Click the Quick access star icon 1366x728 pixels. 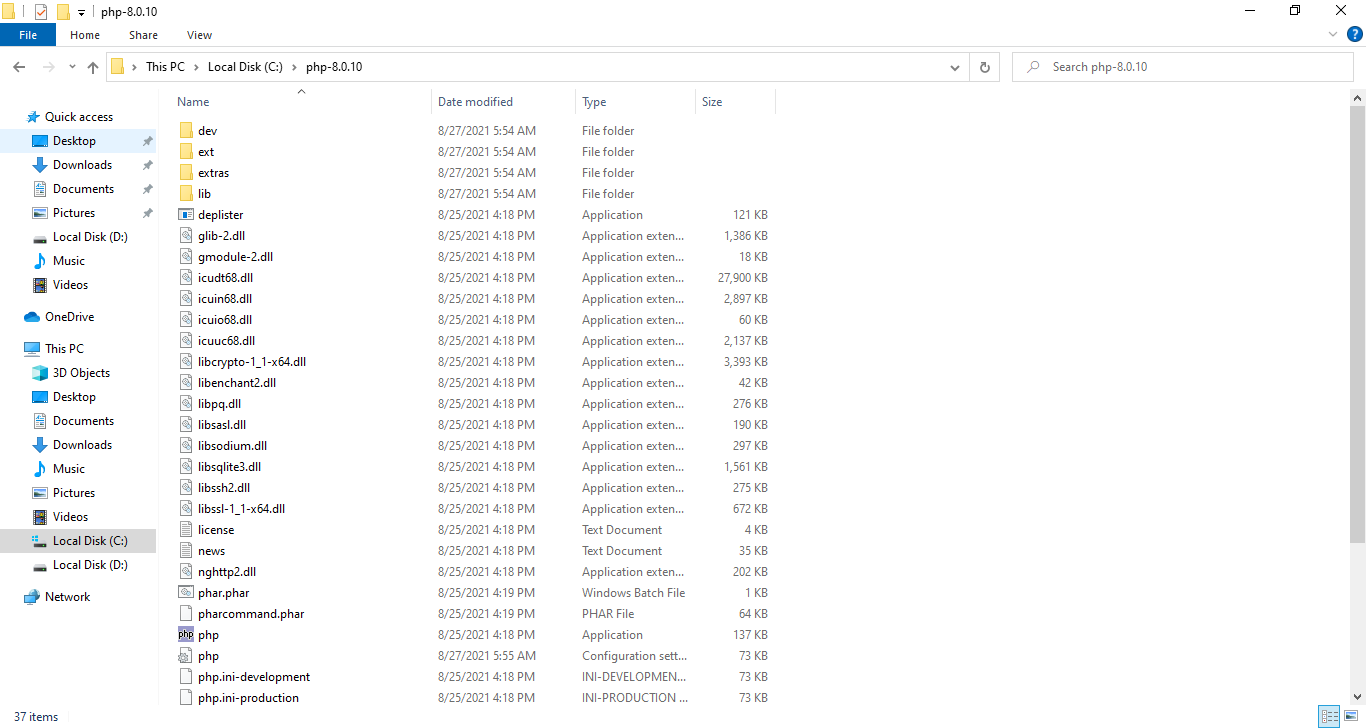33,117
